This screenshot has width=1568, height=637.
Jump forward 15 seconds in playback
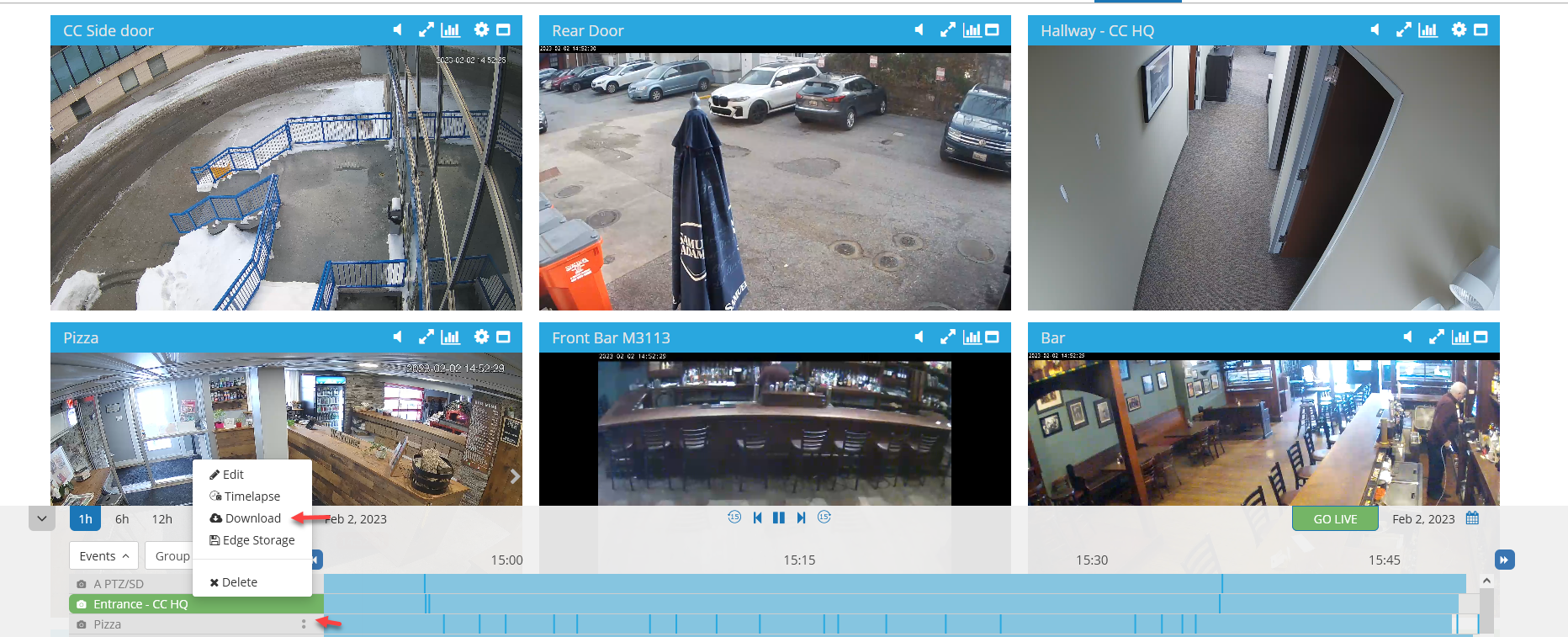click(824, 517)
